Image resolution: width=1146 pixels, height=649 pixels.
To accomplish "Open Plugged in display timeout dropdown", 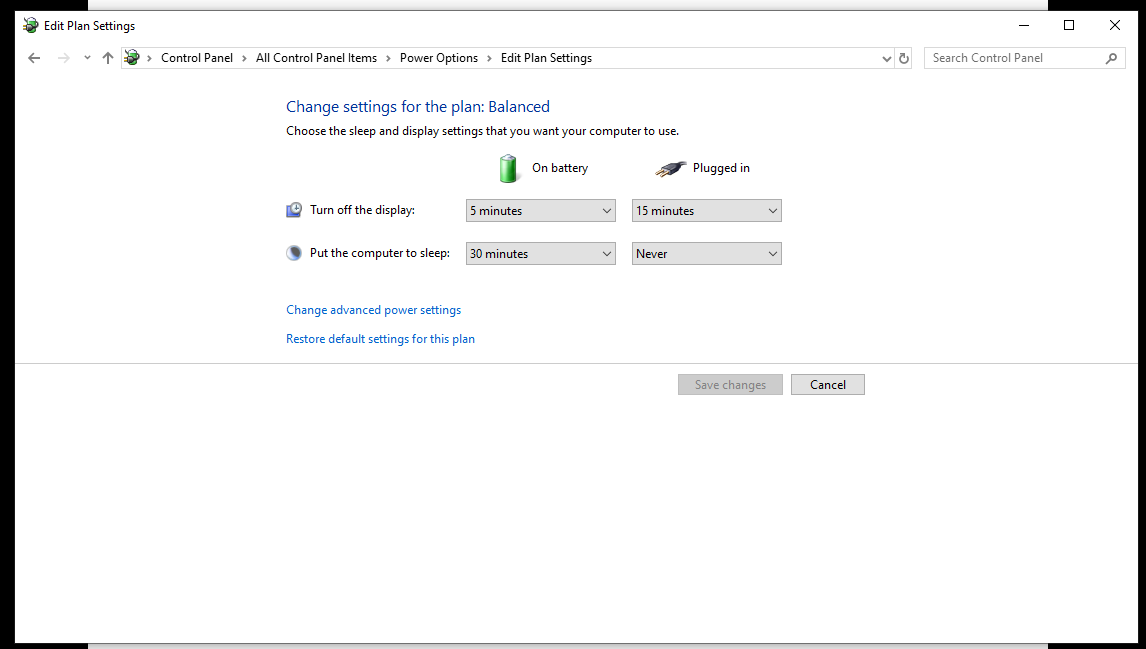I will pyautogui.click(x=706, y=211).
